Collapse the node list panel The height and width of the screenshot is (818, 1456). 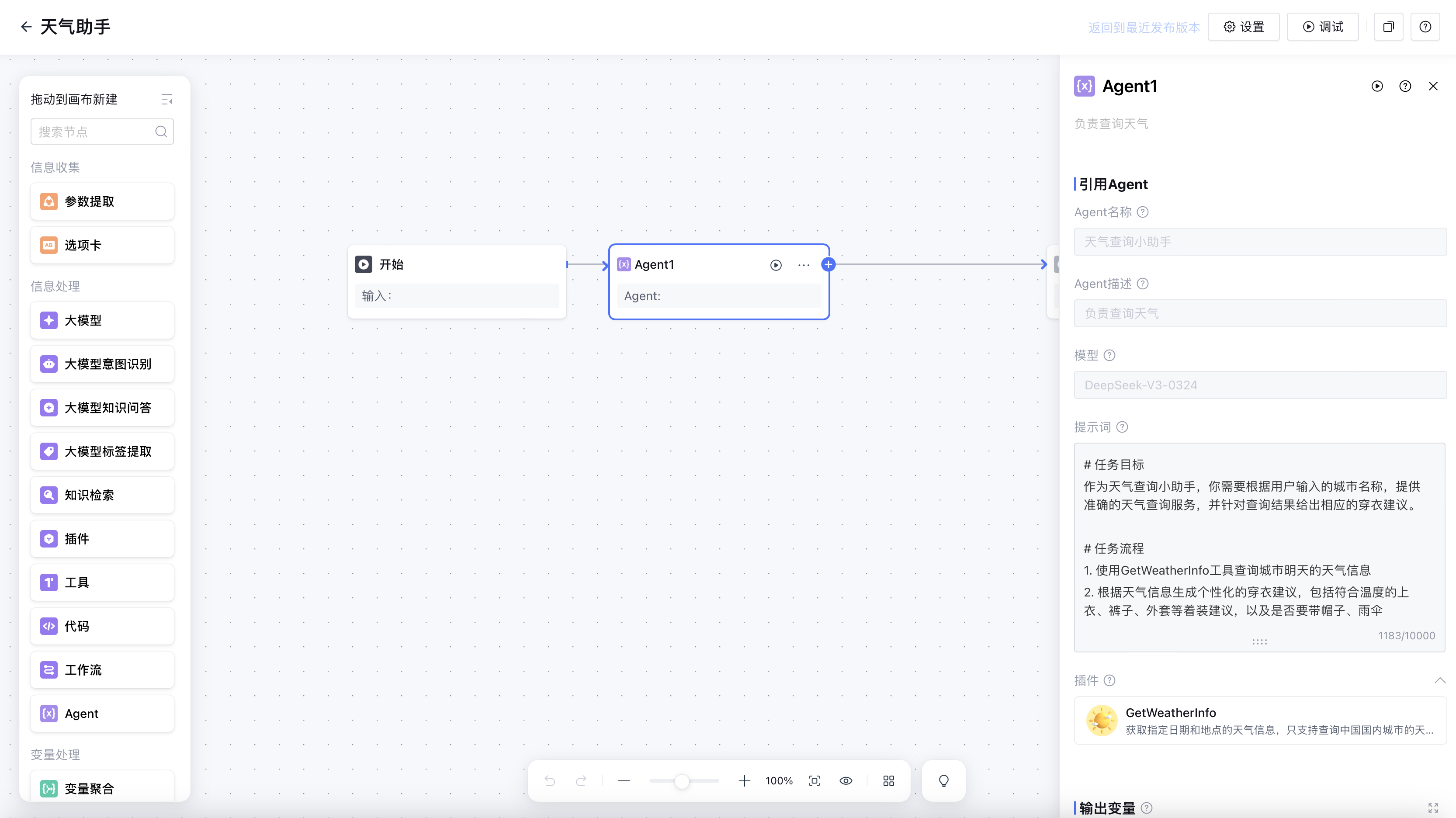[x=167, y=100]
